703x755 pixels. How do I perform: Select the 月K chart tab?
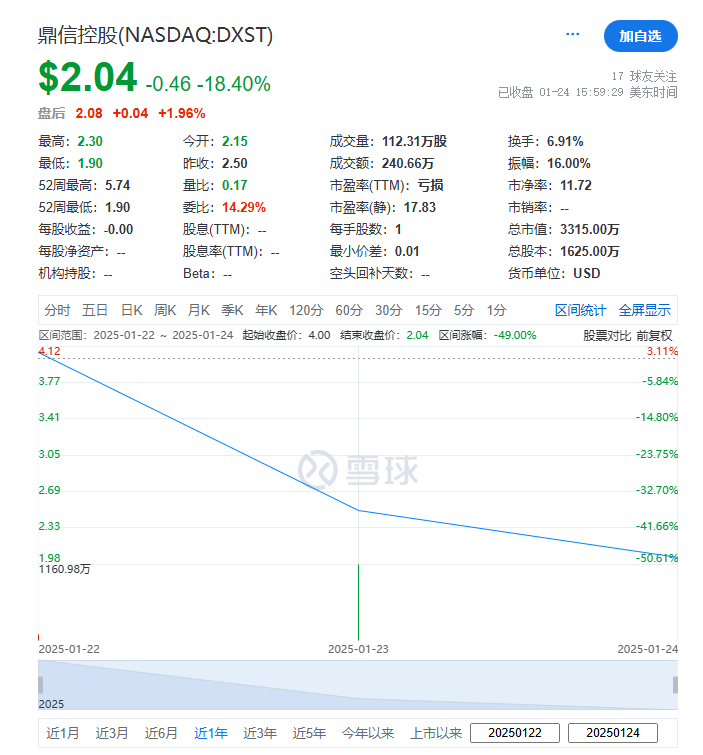click(199, 310)
